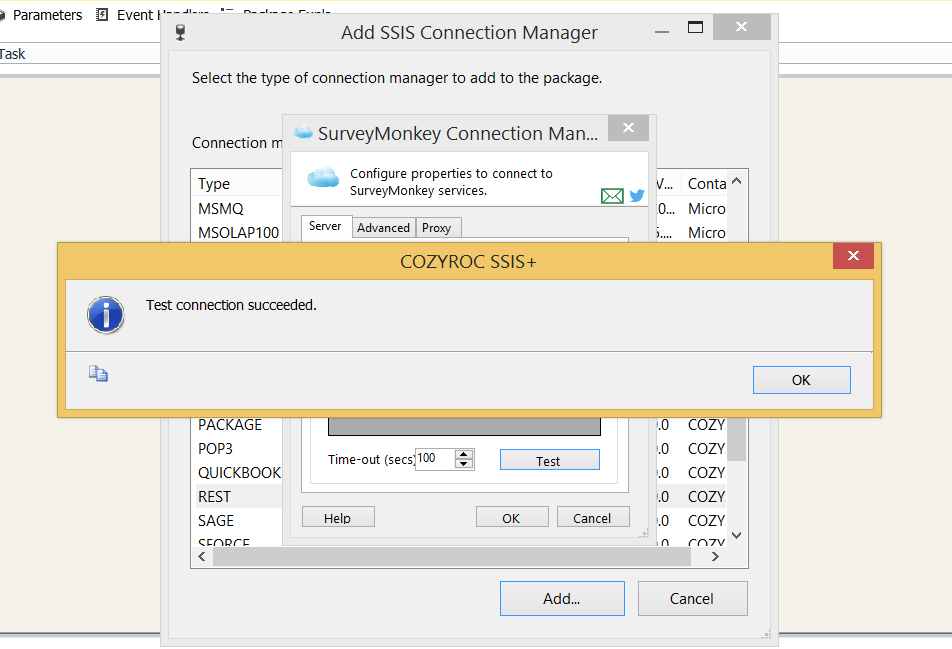Click the small cloud icon in the SurveyMonkey title bar
This screenshot has height=649, width=952.
coord(303,132)
